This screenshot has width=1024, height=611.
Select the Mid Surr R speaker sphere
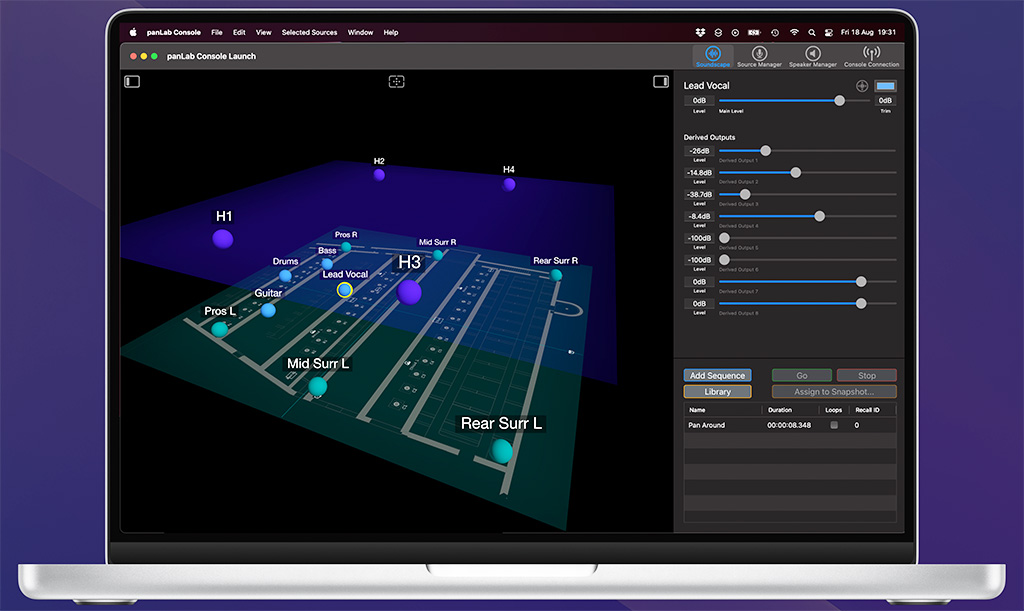[438, 255]
